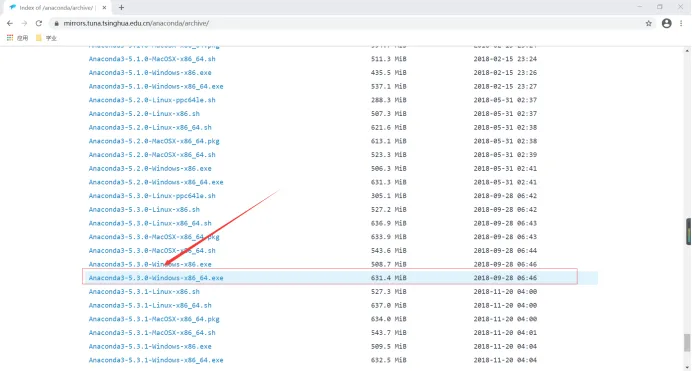Download Anaconda3-5.3.1-Linux-x86_64.sh
This screenshot has width=692, height=371.
tap(150, 305)
